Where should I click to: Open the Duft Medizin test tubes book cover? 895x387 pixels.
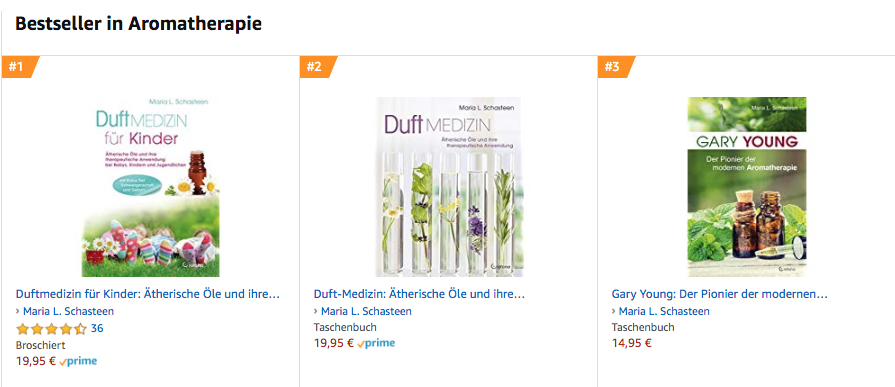click(448, 187)
